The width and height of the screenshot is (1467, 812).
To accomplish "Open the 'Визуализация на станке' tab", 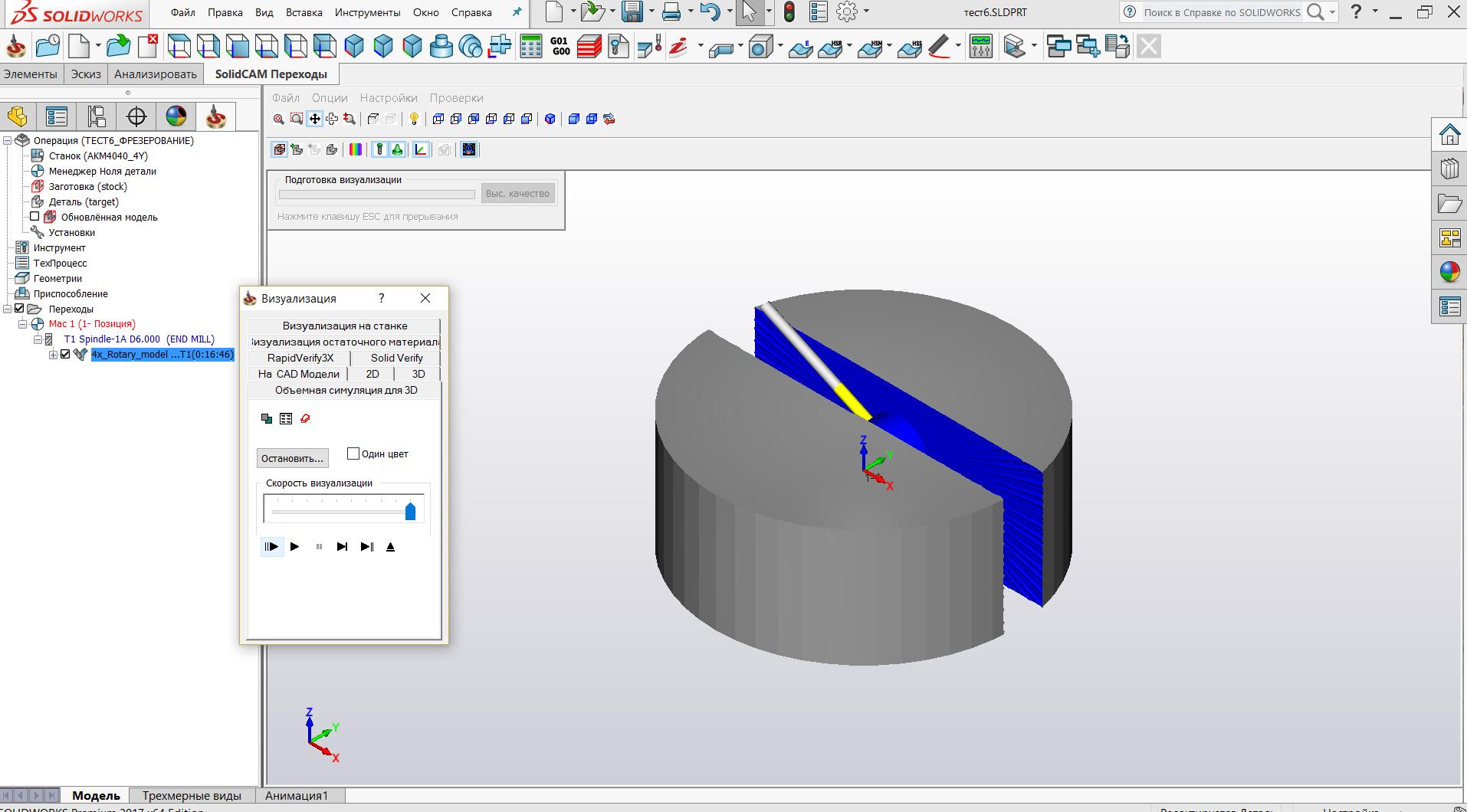I will [345, 326].
